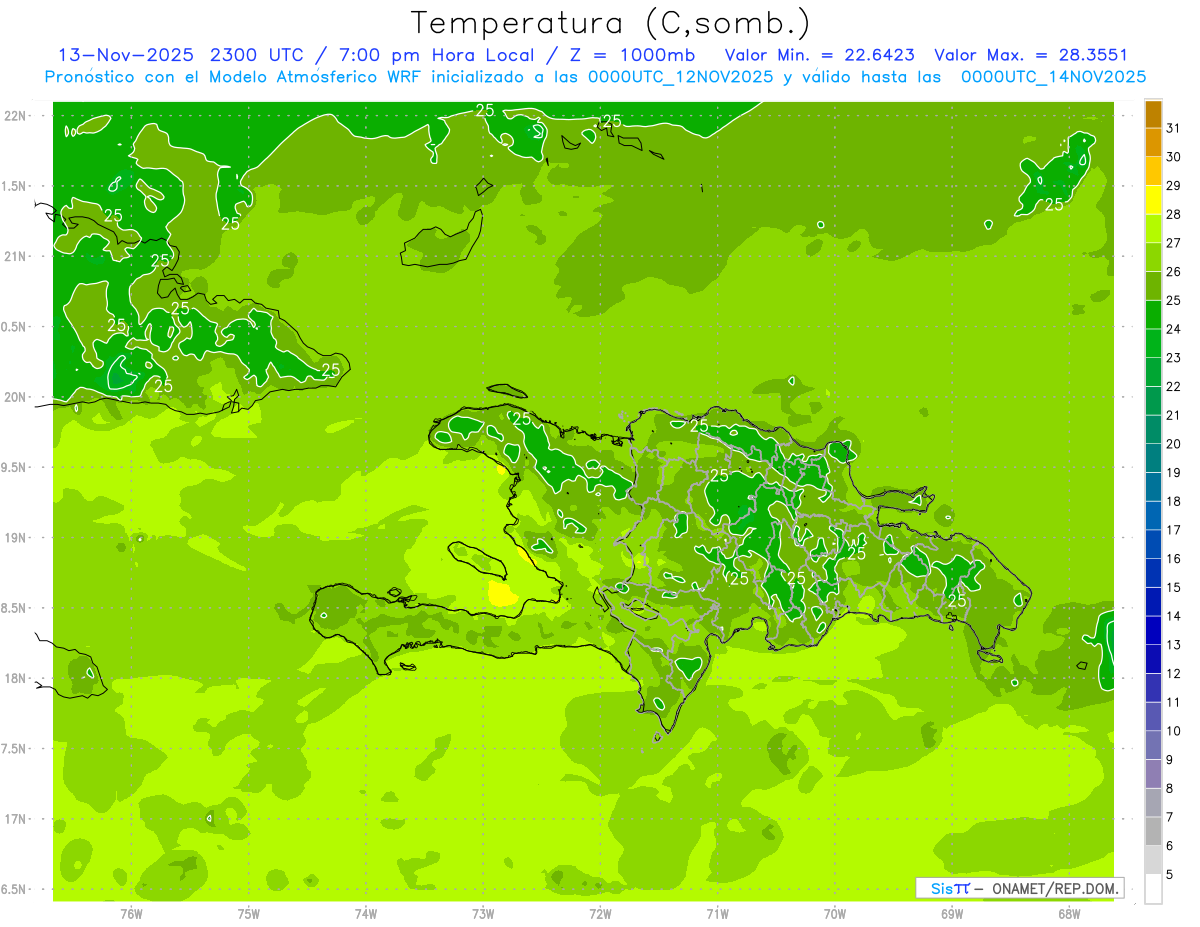Click the 72W longitude axis label
The image size is (1200, 927).
tap(600, 913)
